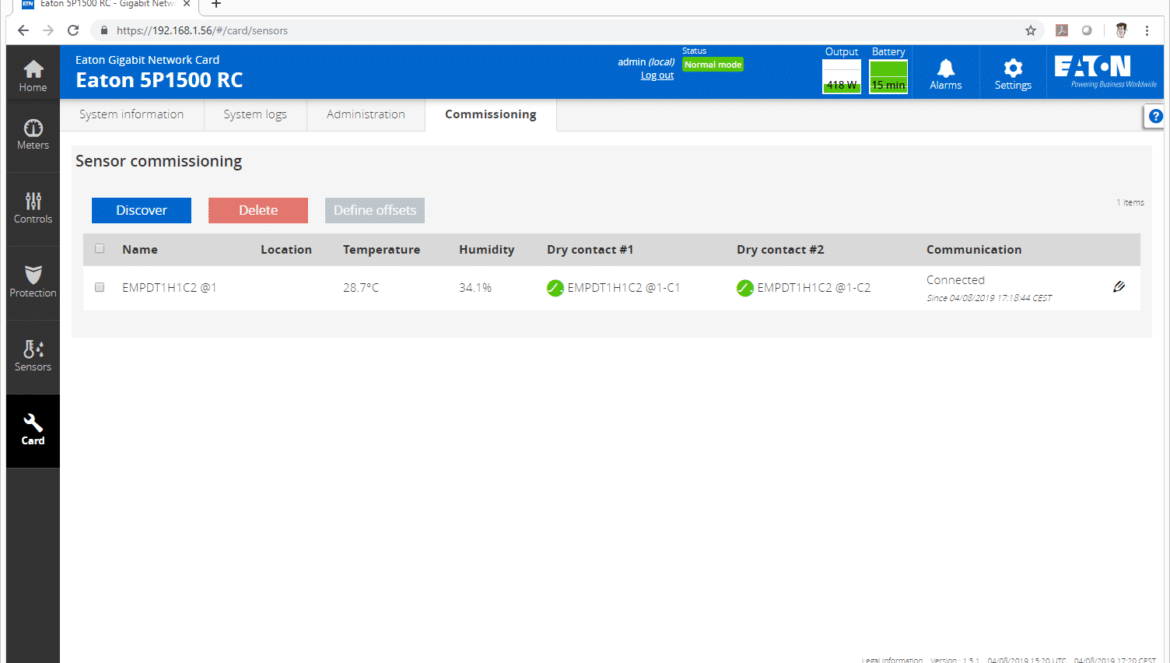1170x663 pixels.
Task: Click sensor name EMPDT1H1C2 @1
Action: click(169, 288)
